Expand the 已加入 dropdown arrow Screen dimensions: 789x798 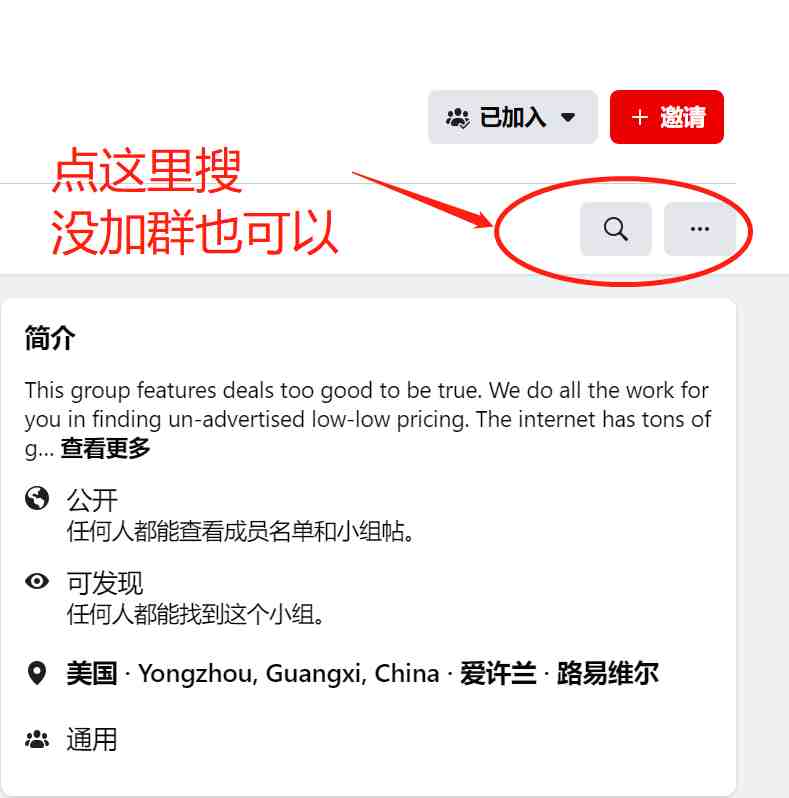[568, 118]
